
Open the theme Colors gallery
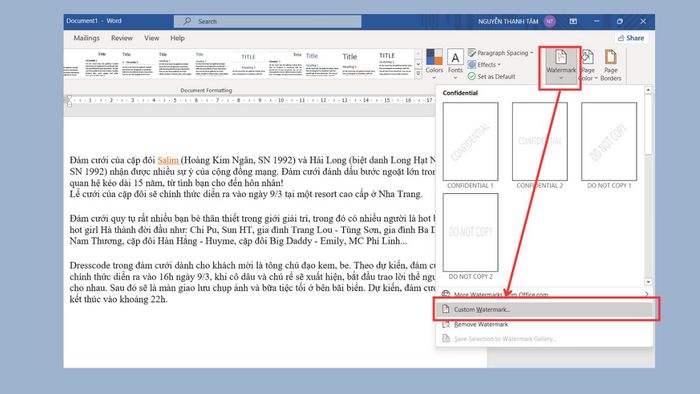pyautogui.click(x=434, y=65)
